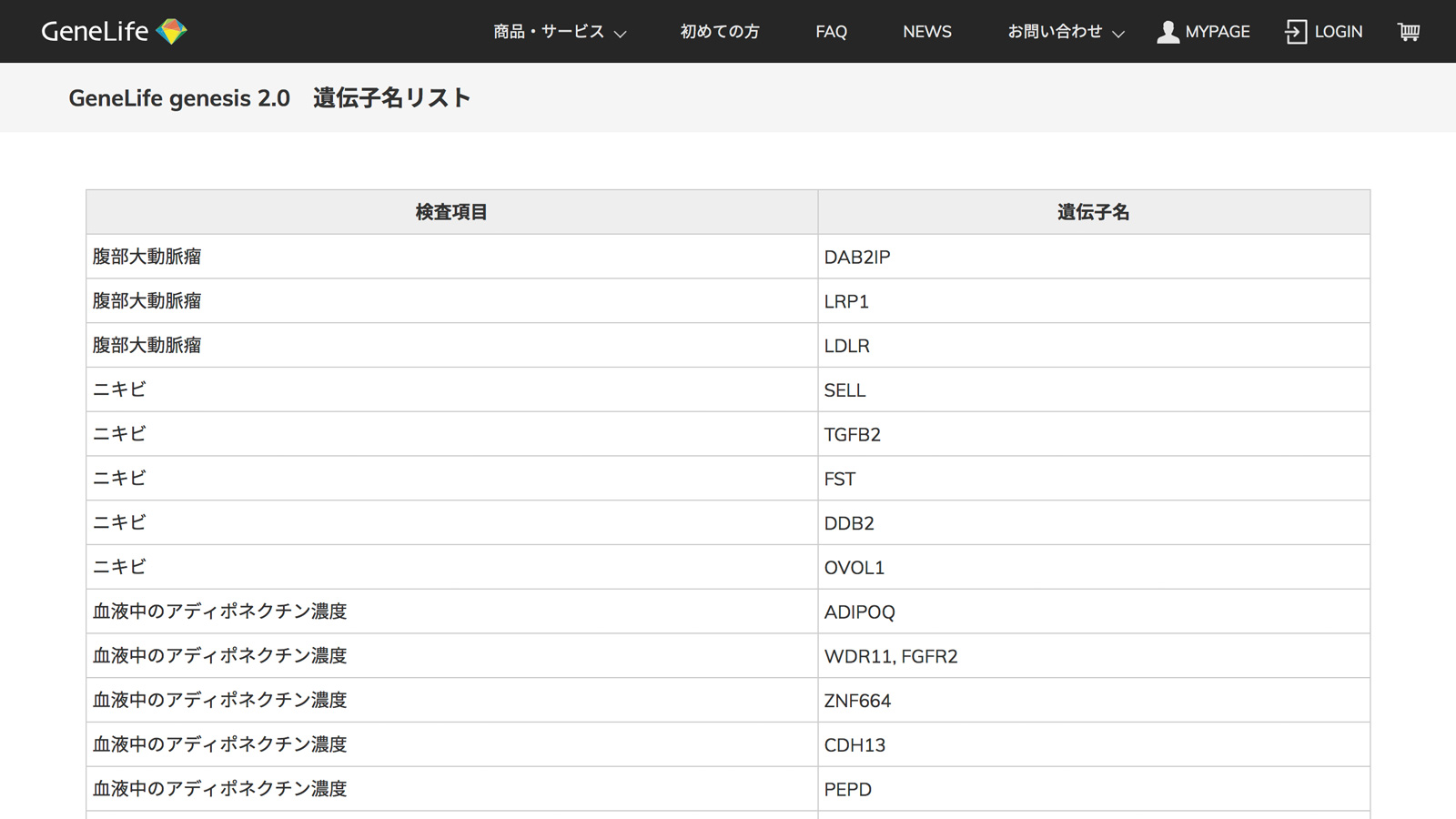Open the FAQ menu item
This screenshot has width=1456, height=819.
pyautogui.click(x=831, y=32)
